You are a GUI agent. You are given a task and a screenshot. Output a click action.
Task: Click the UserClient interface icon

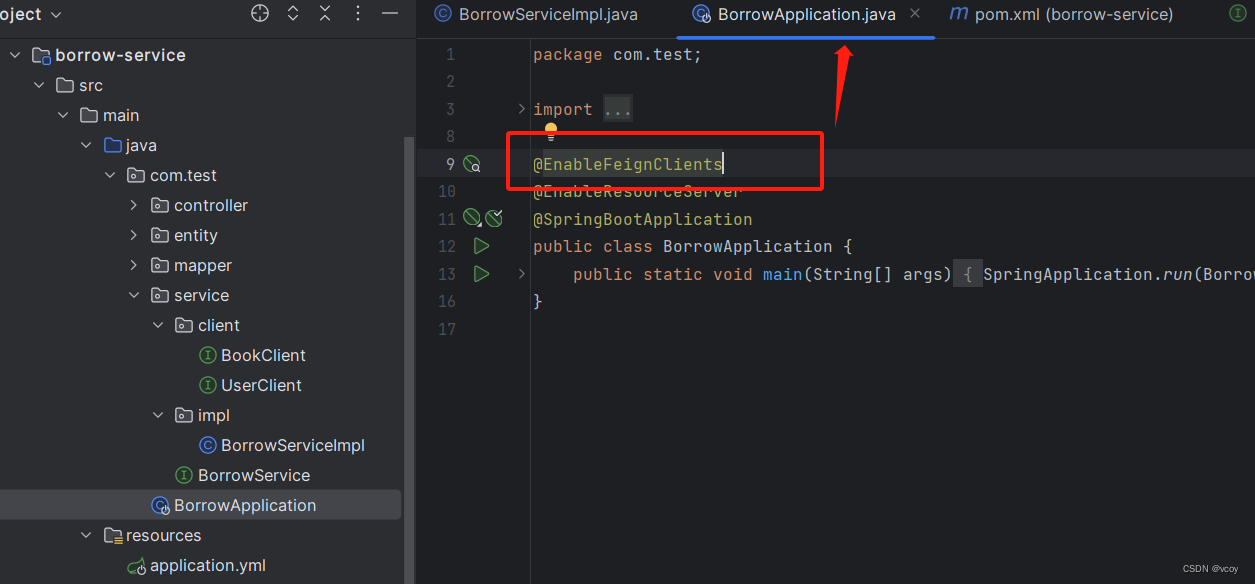point(208,385)
